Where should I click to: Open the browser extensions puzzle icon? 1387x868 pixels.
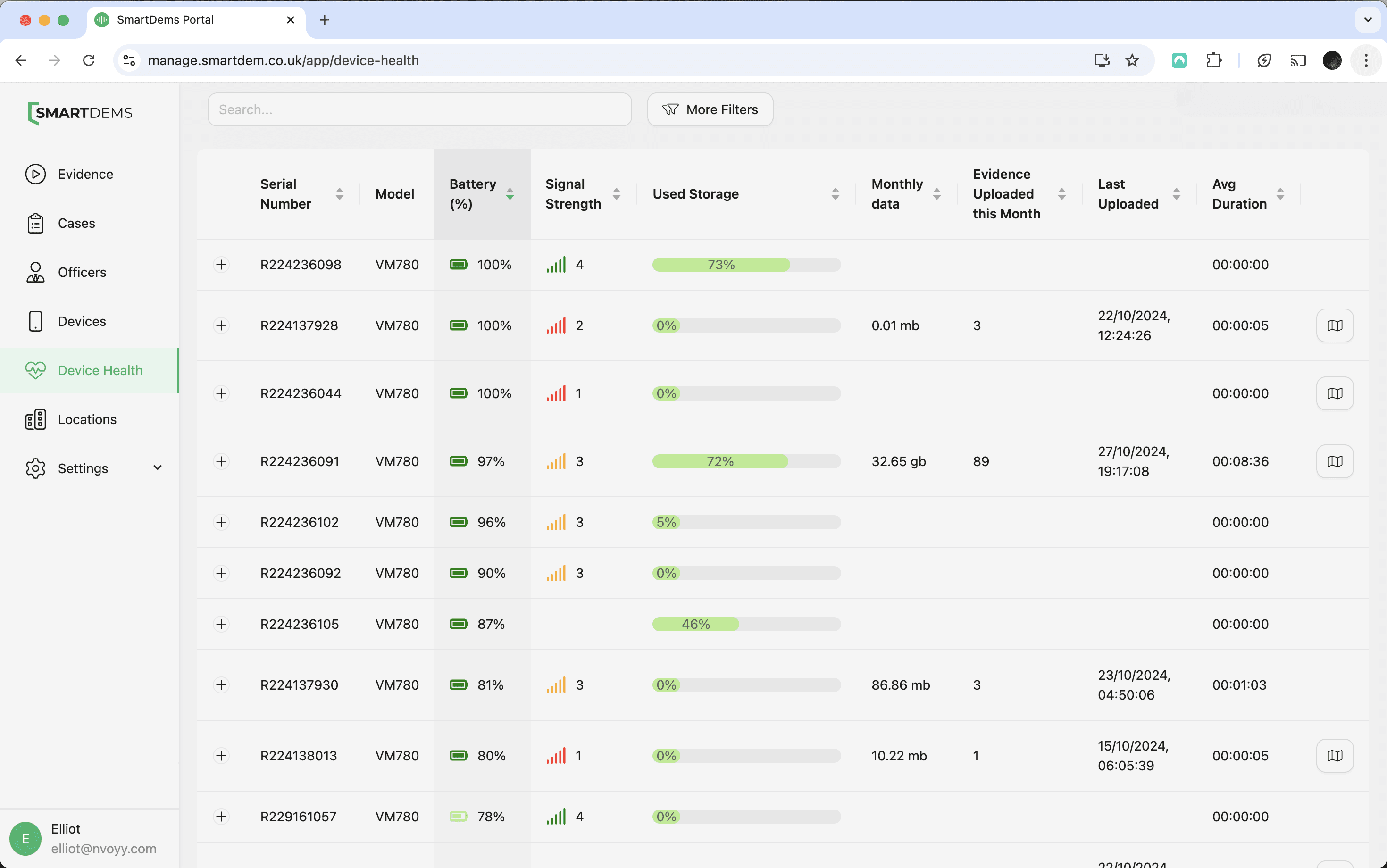pos(1213,60)
